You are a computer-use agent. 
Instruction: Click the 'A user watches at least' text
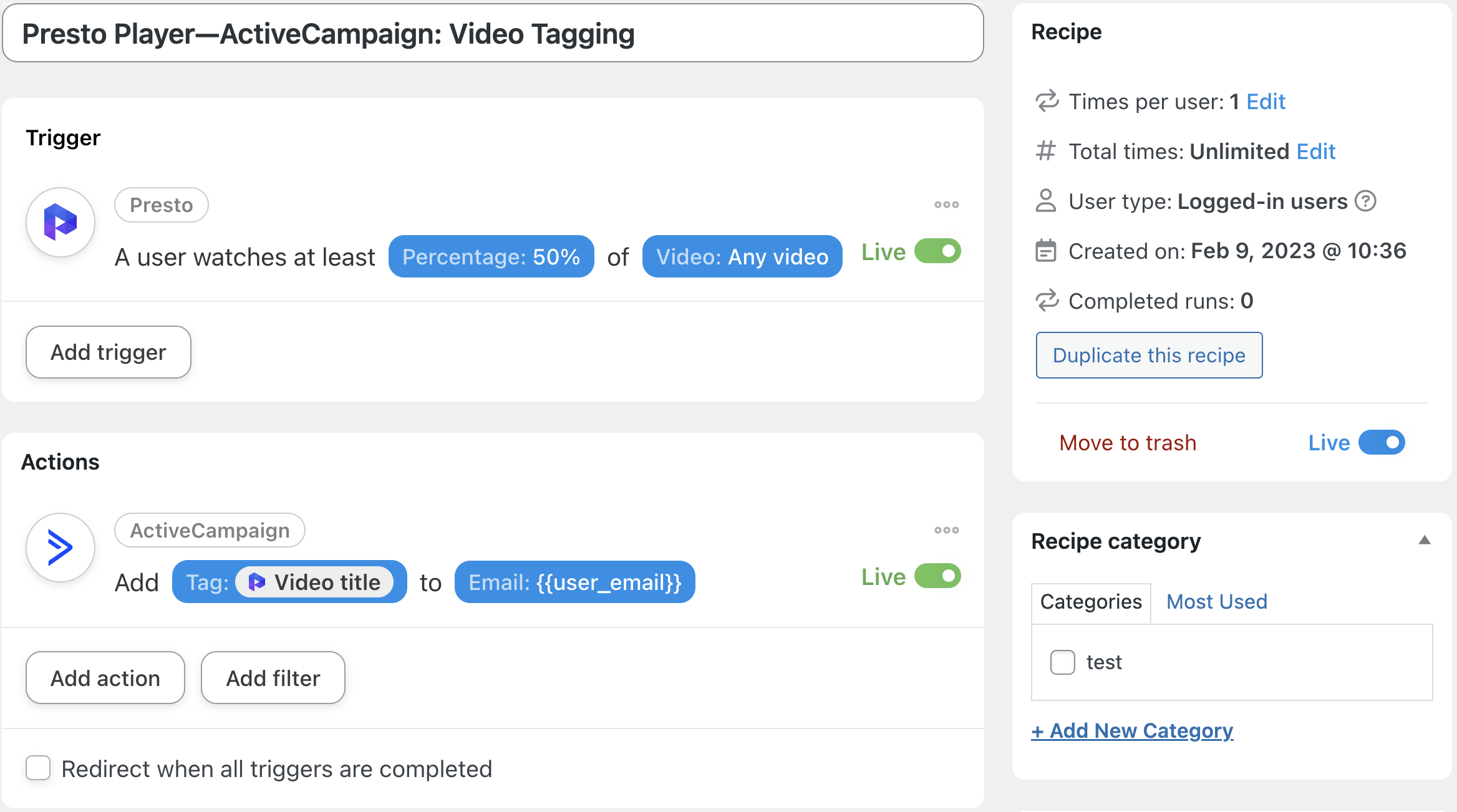point(244,257)
